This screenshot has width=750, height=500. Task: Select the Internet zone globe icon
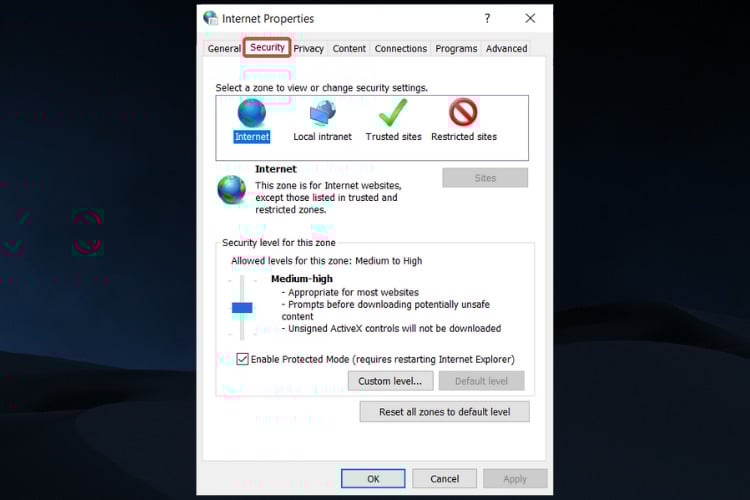[x=252, y=113]
